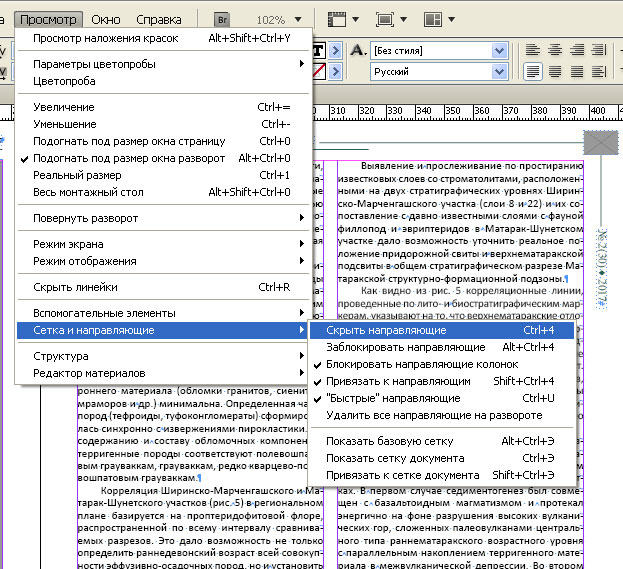This screenshot has width=623, height=569.
Task: Click the bold T text formatting icon
Action: click(x=319, y=50)
